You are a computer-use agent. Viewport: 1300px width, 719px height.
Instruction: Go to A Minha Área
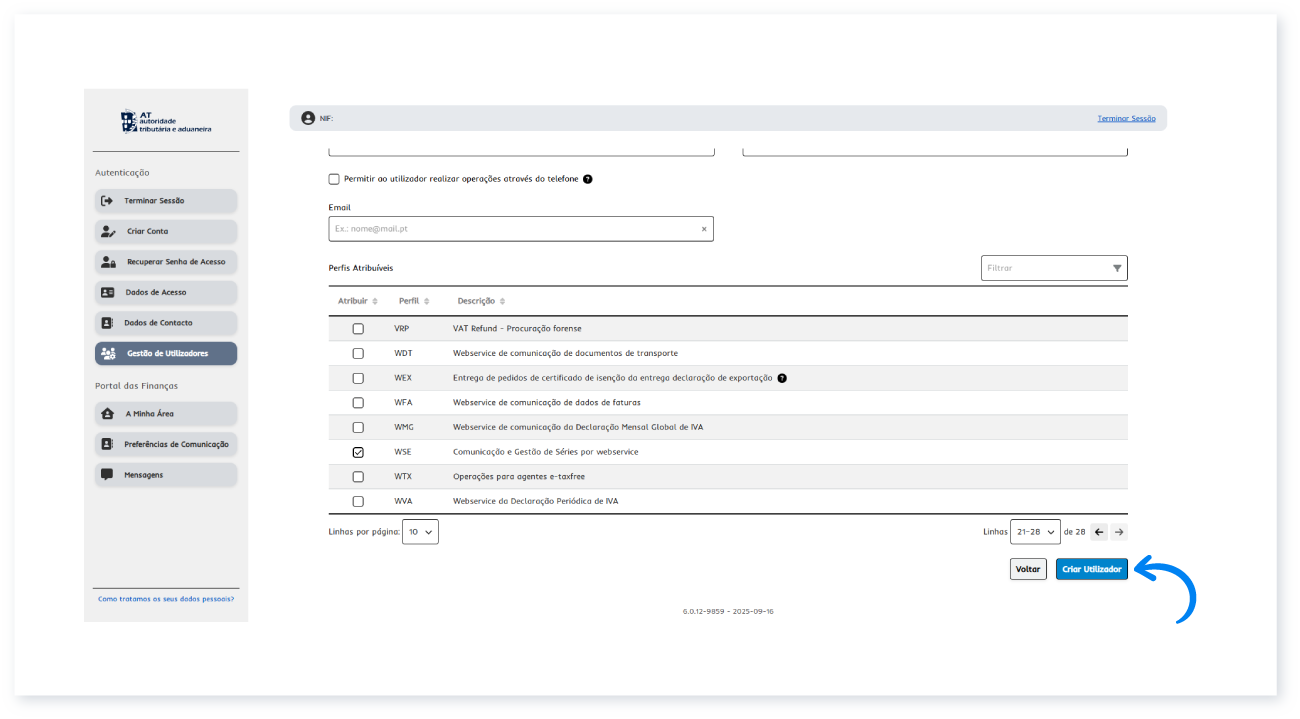pyautogui.click(x=166, y=413)
